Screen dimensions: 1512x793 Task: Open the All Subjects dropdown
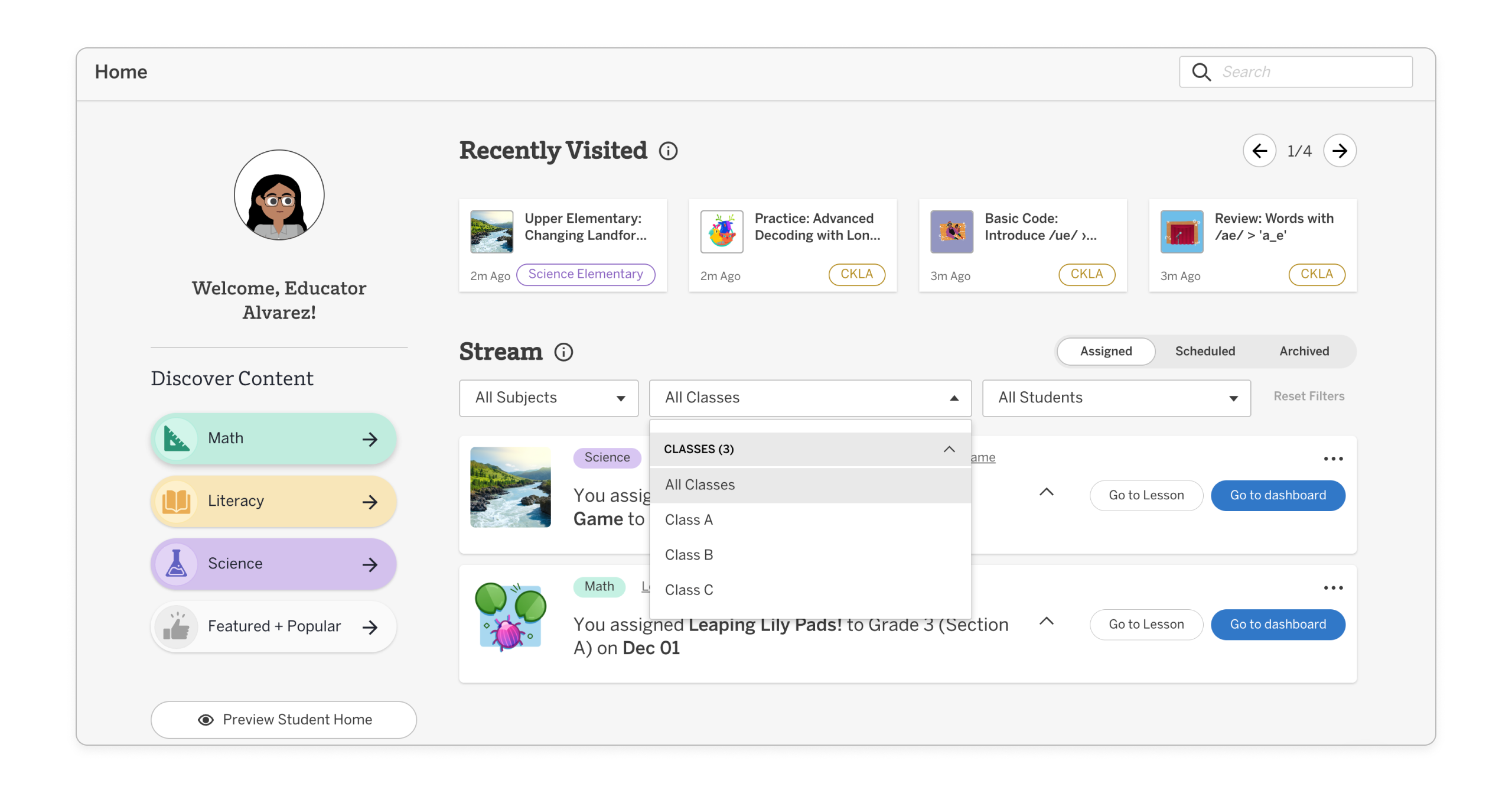[x=548, y=398]
